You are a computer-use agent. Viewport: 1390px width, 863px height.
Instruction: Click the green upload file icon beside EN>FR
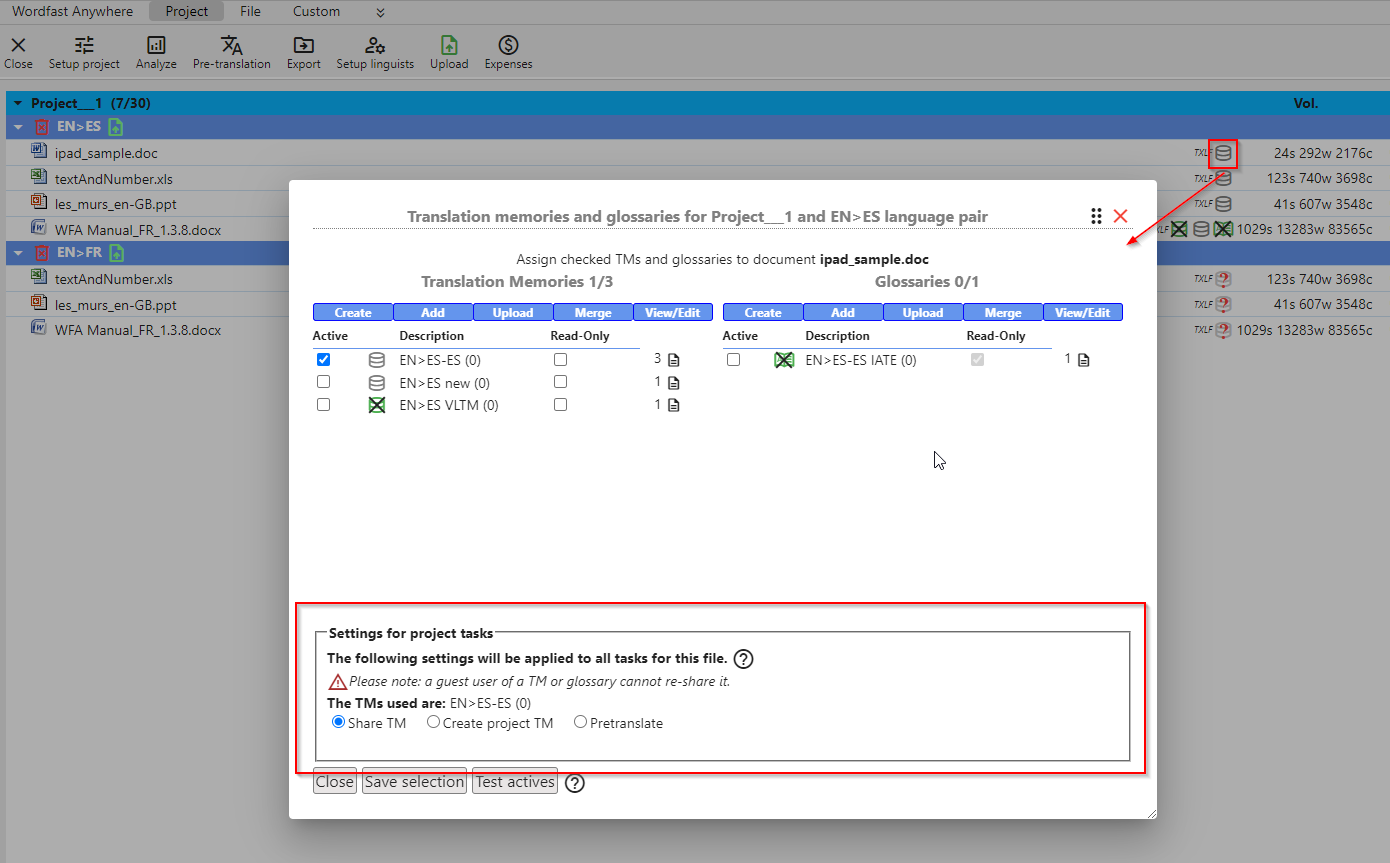pos(116,253)
